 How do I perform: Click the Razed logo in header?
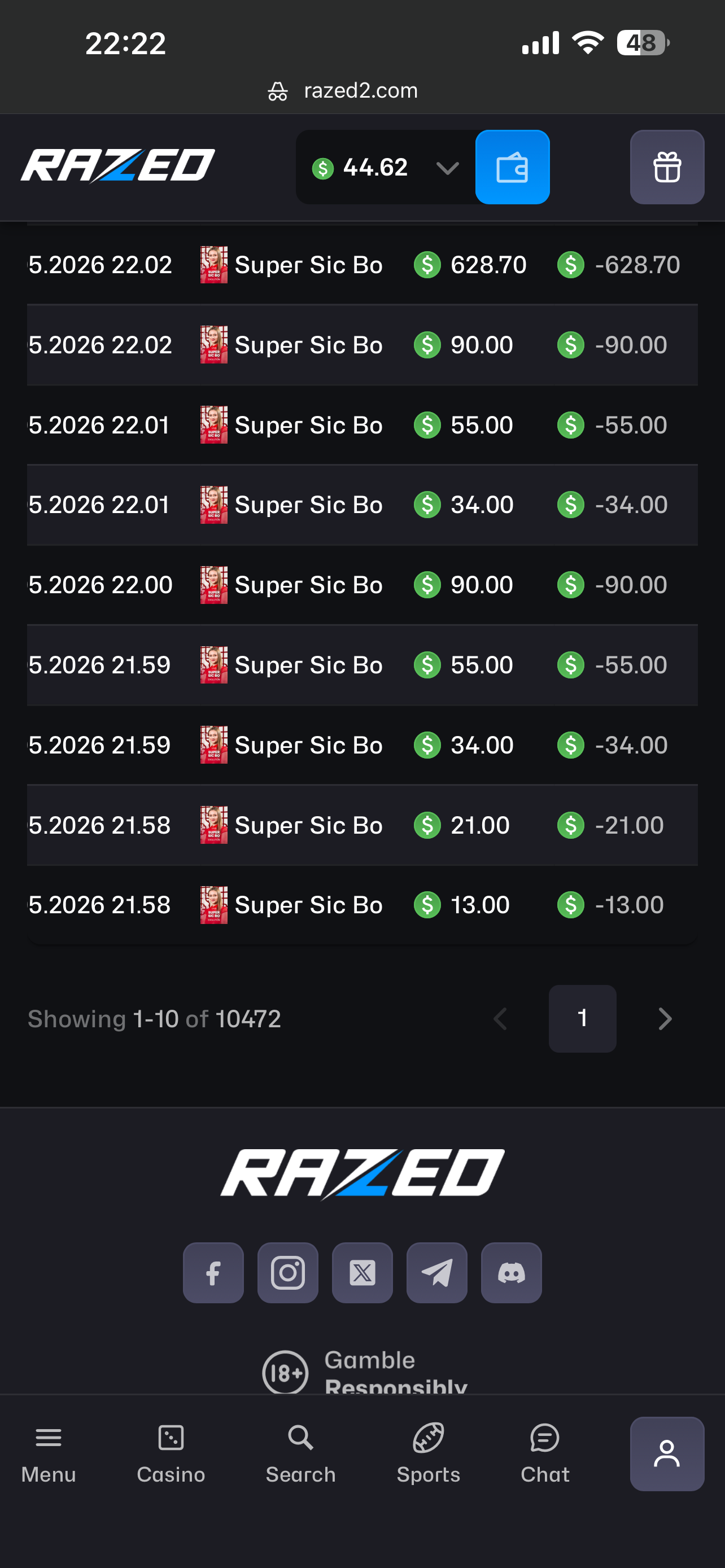tap(118, 165)
